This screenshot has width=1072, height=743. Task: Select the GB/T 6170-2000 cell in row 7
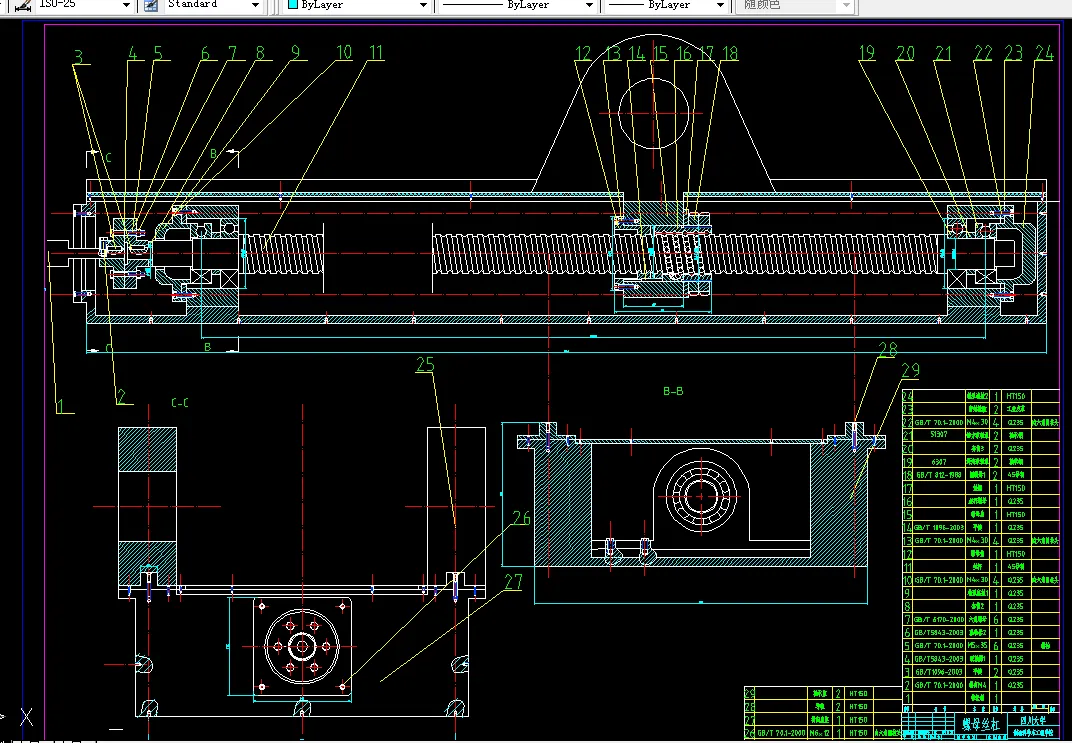tap(939, 619)
